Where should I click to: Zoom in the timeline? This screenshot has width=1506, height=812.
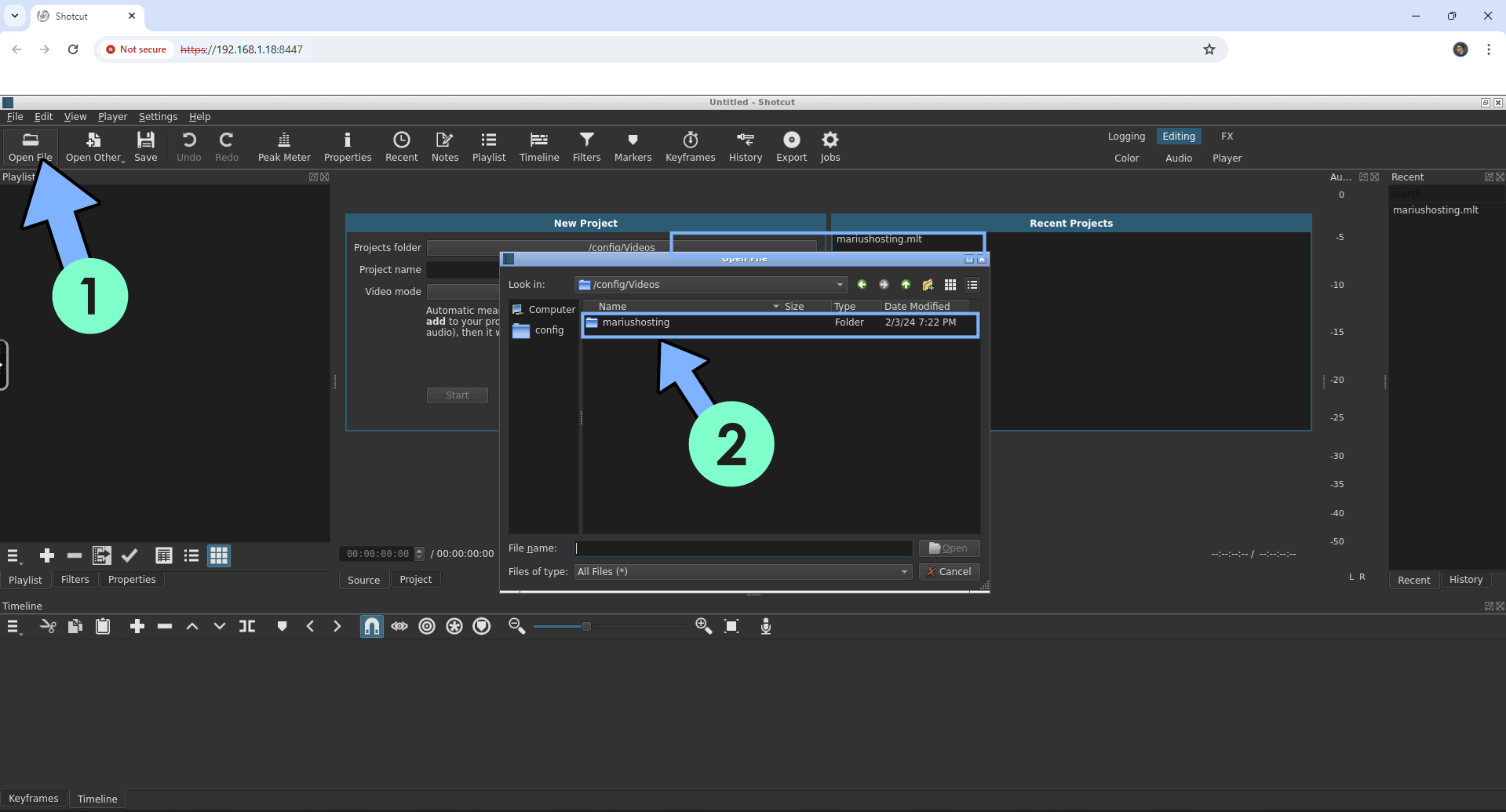703,626
